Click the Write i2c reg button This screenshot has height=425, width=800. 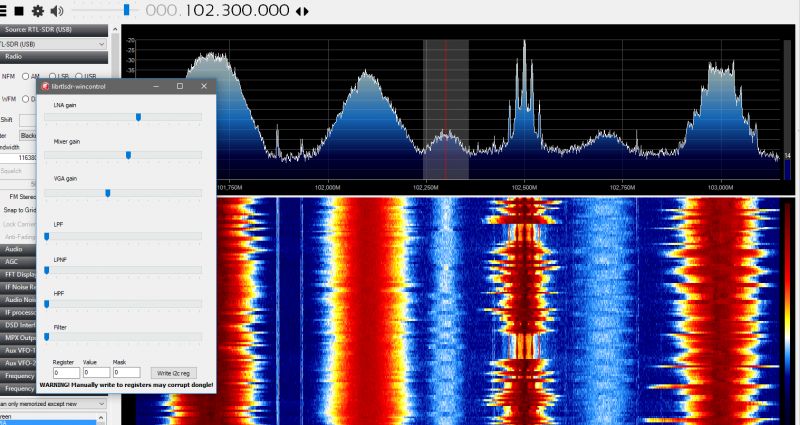173,373
